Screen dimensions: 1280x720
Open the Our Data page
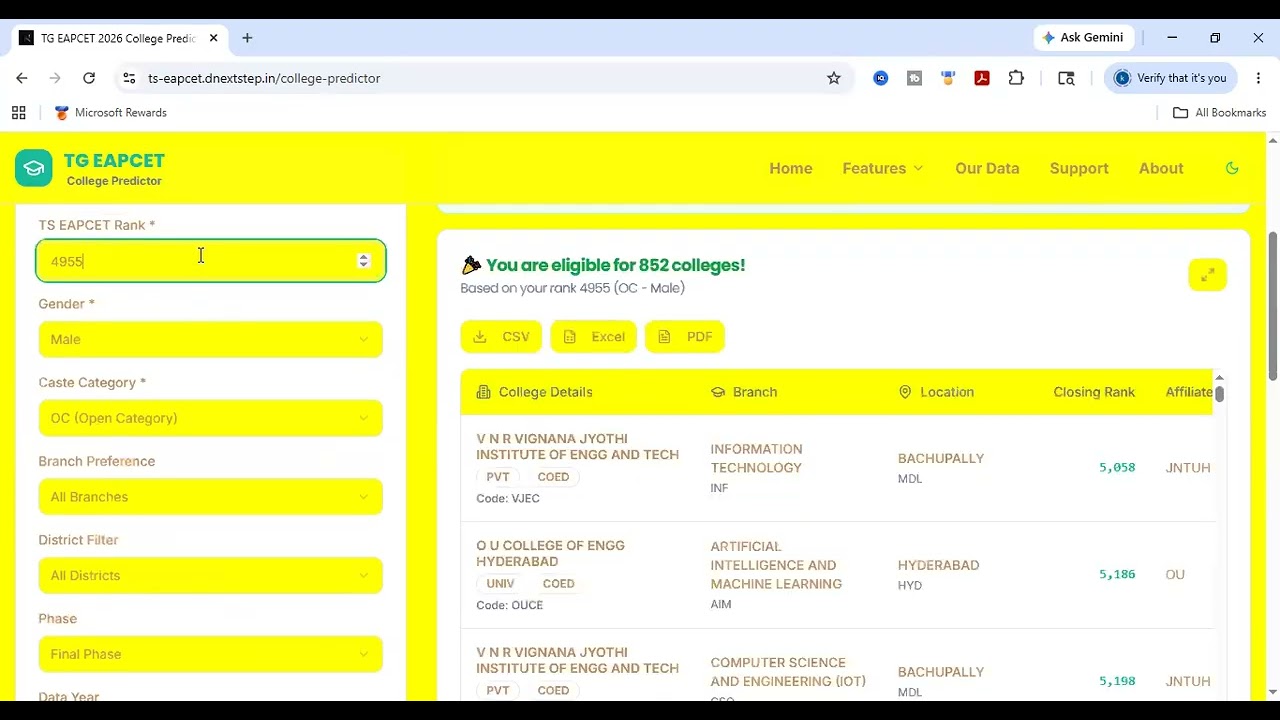[x=987, y=168]
